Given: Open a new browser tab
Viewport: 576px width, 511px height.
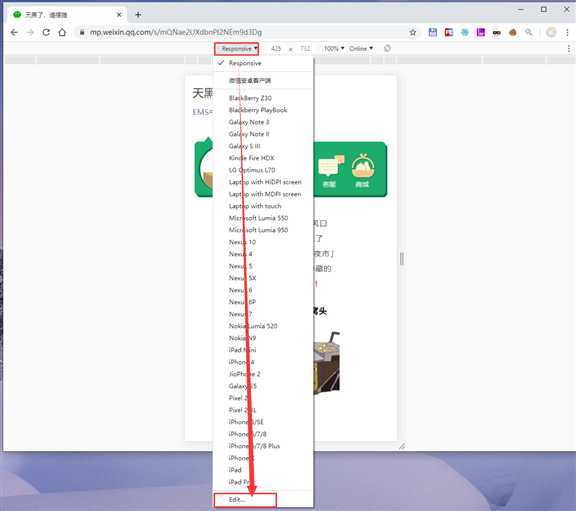Looking at the screenshot, I should pos(138,15).
